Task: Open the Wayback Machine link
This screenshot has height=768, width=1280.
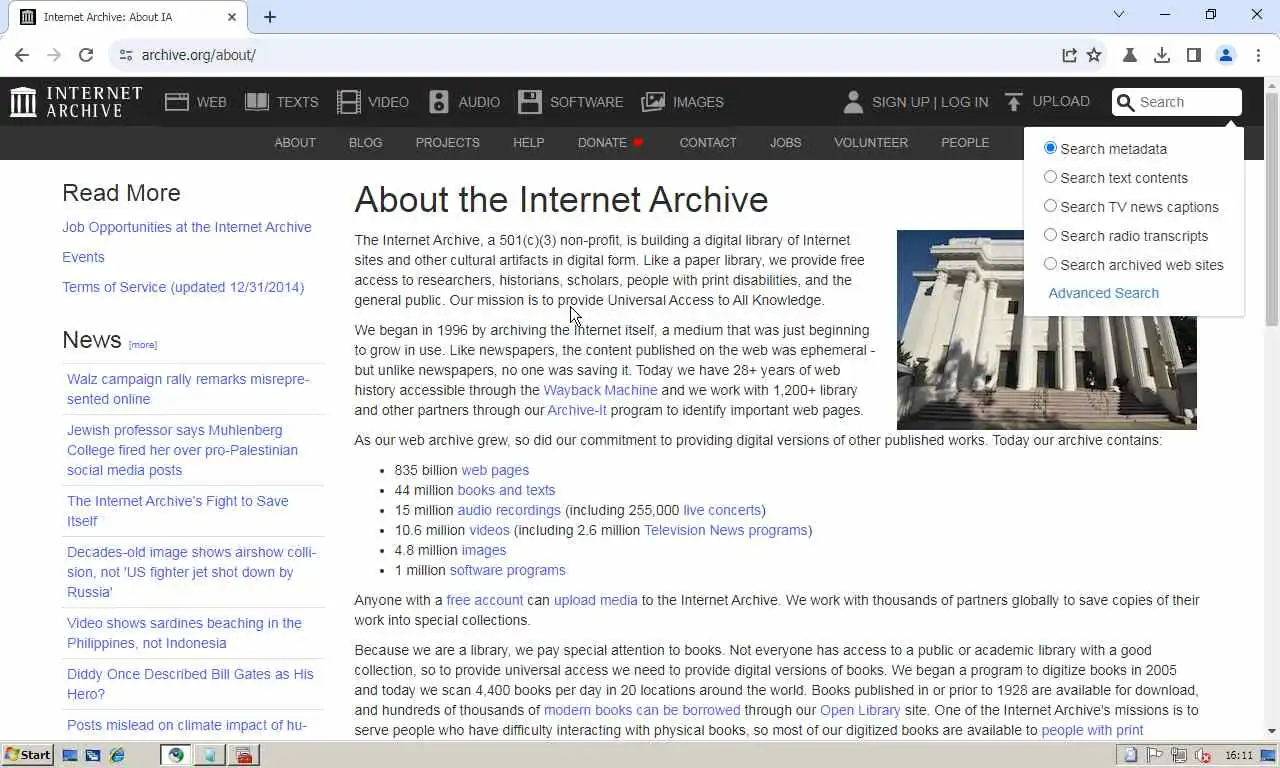Action: pyautogui.click(x=600, y=390)
